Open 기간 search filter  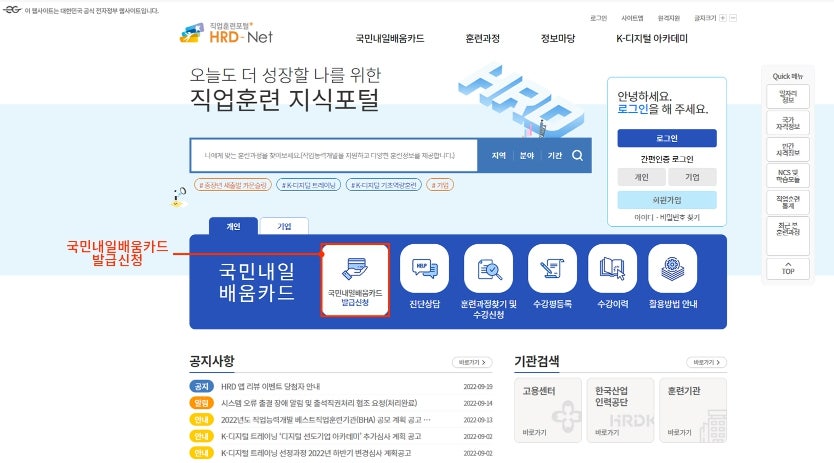coord(555,155)
